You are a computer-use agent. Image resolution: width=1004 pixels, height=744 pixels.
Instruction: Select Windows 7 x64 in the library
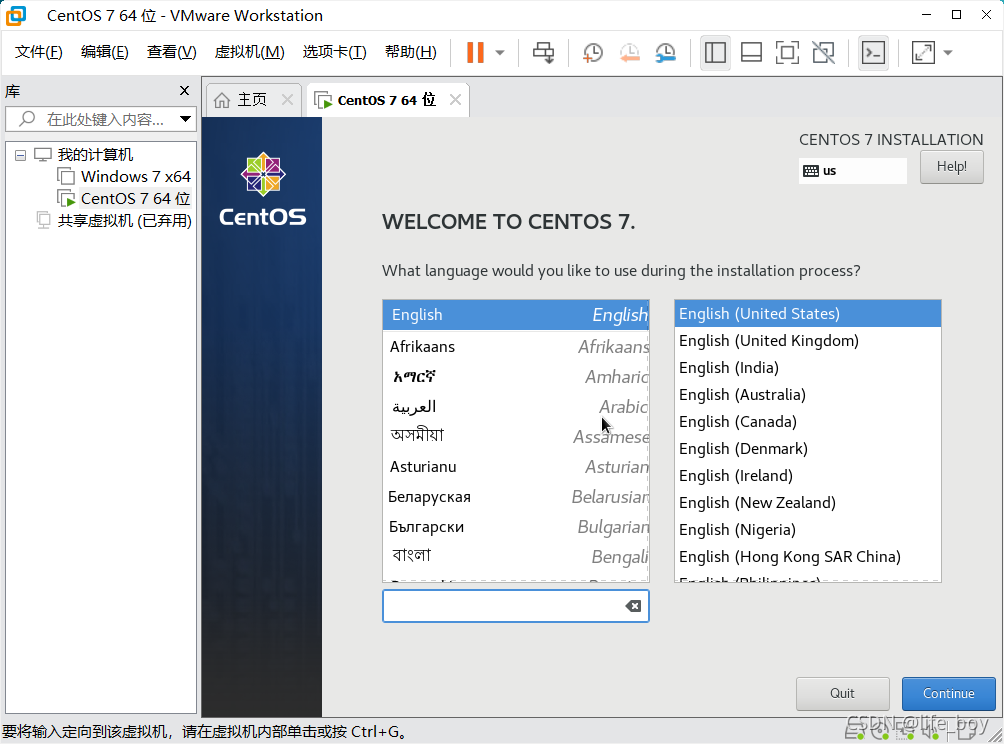click(136, 177)
